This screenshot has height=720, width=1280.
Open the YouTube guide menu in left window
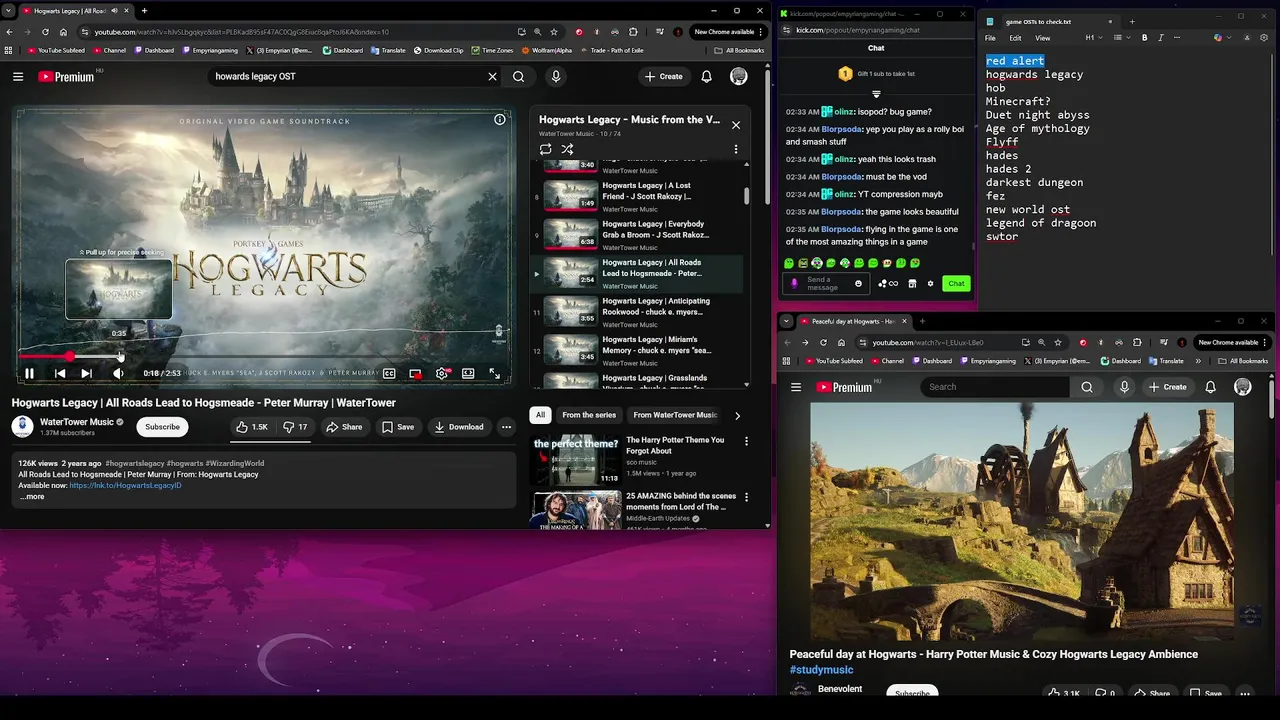[18, 76]
